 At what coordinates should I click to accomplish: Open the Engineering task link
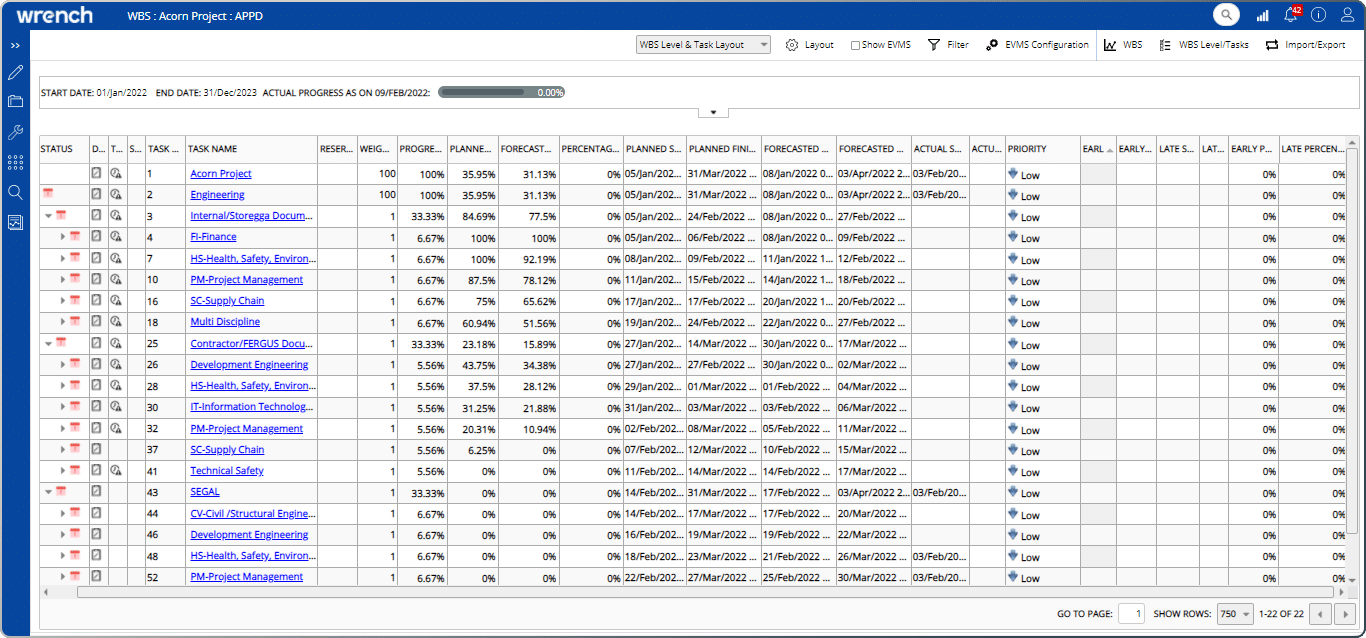[x=217, y=195]
